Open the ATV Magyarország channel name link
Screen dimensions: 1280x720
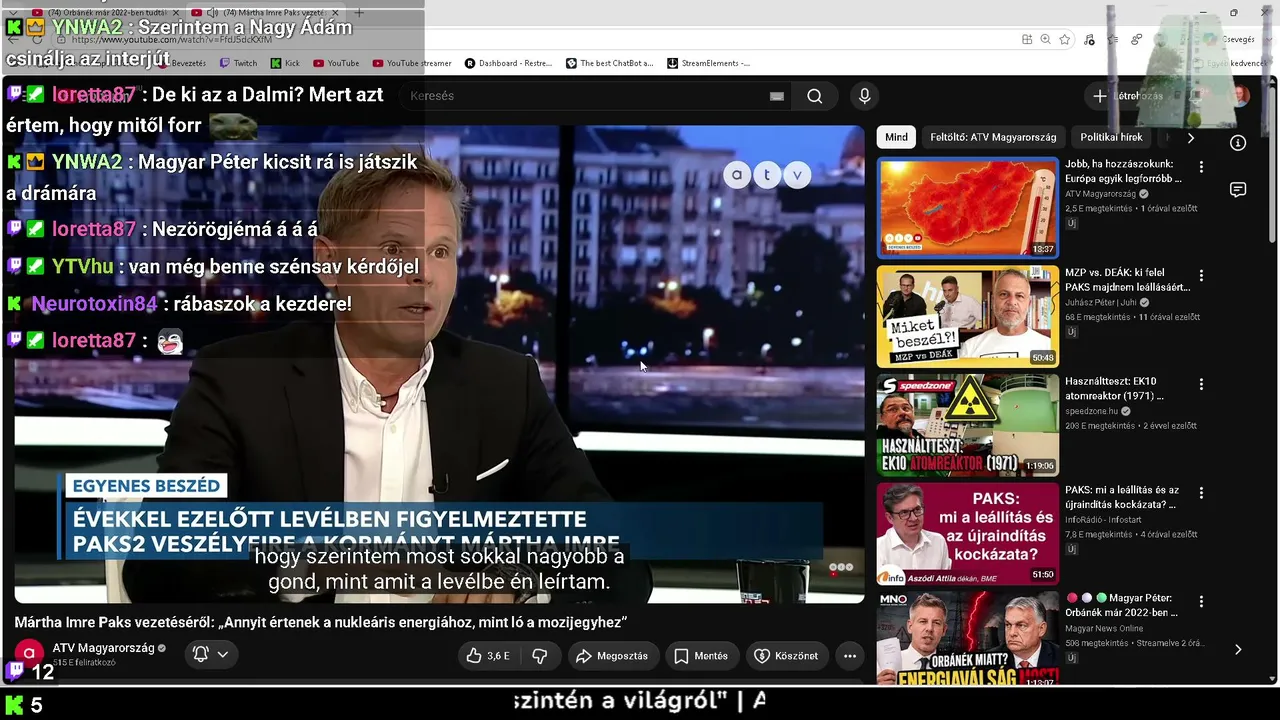[x=103, y=648]
